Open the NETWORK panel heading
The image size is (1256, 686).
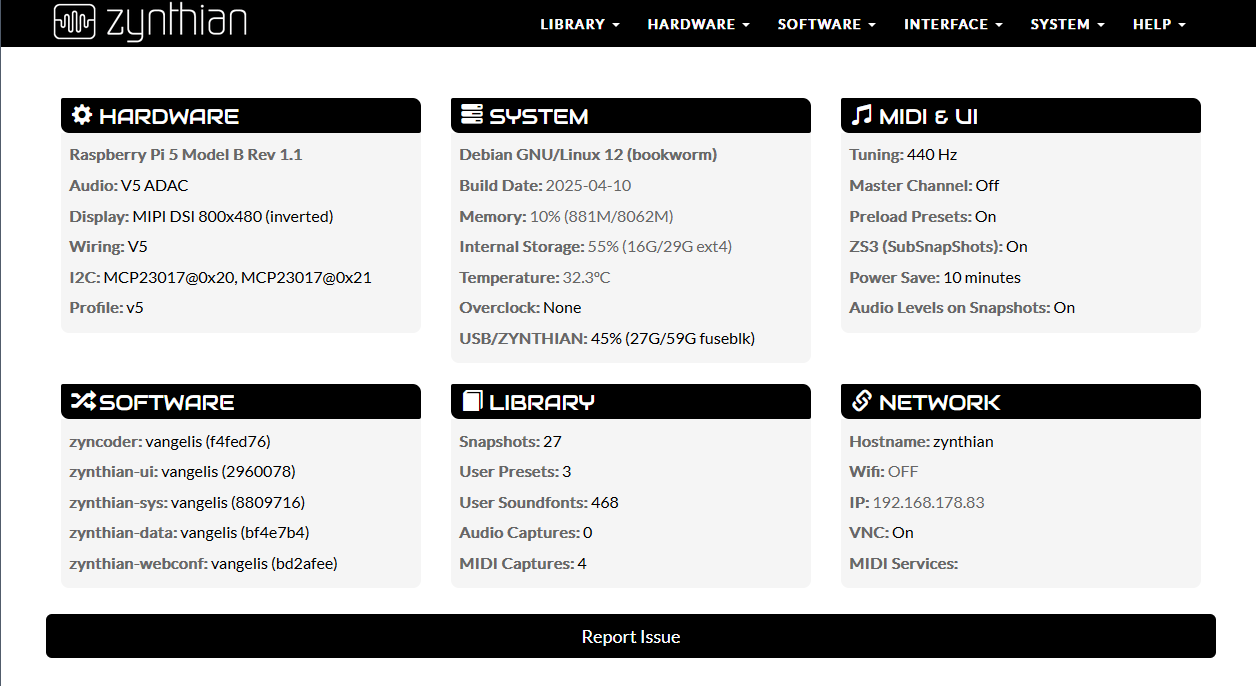tap(1021, 401)
